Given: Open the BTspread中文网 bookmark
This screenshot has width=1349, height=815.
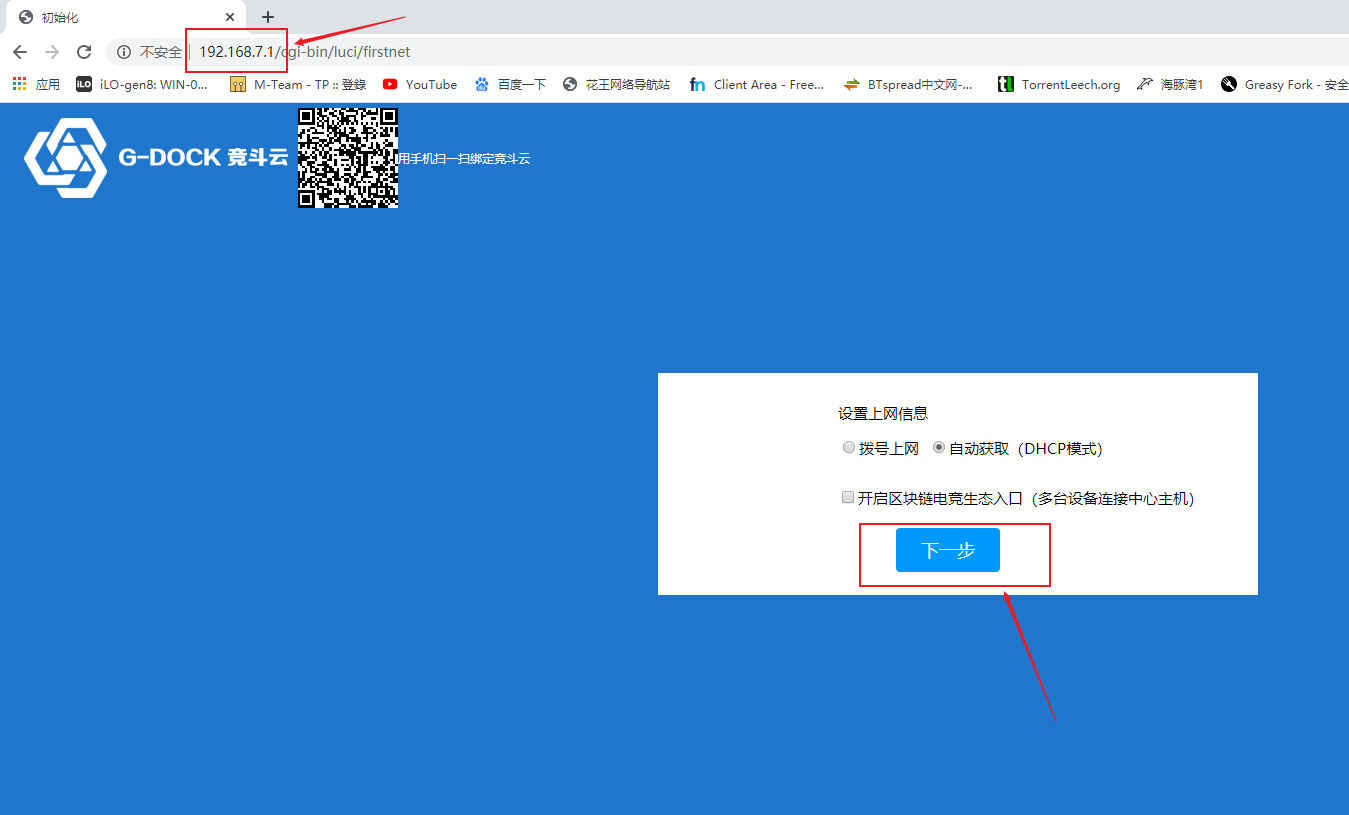Looking at the screenshot, I should (909, 85).
